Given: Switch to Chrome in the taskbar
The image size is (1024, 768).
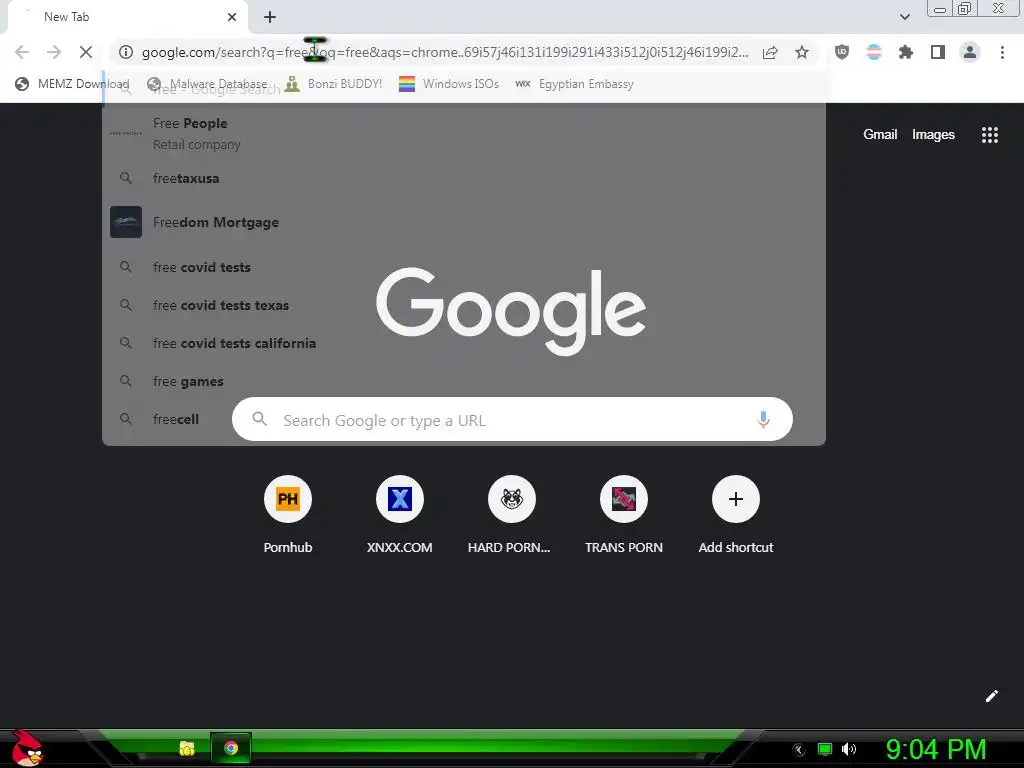Looking at the screenshot, I should tap(231, 748).
